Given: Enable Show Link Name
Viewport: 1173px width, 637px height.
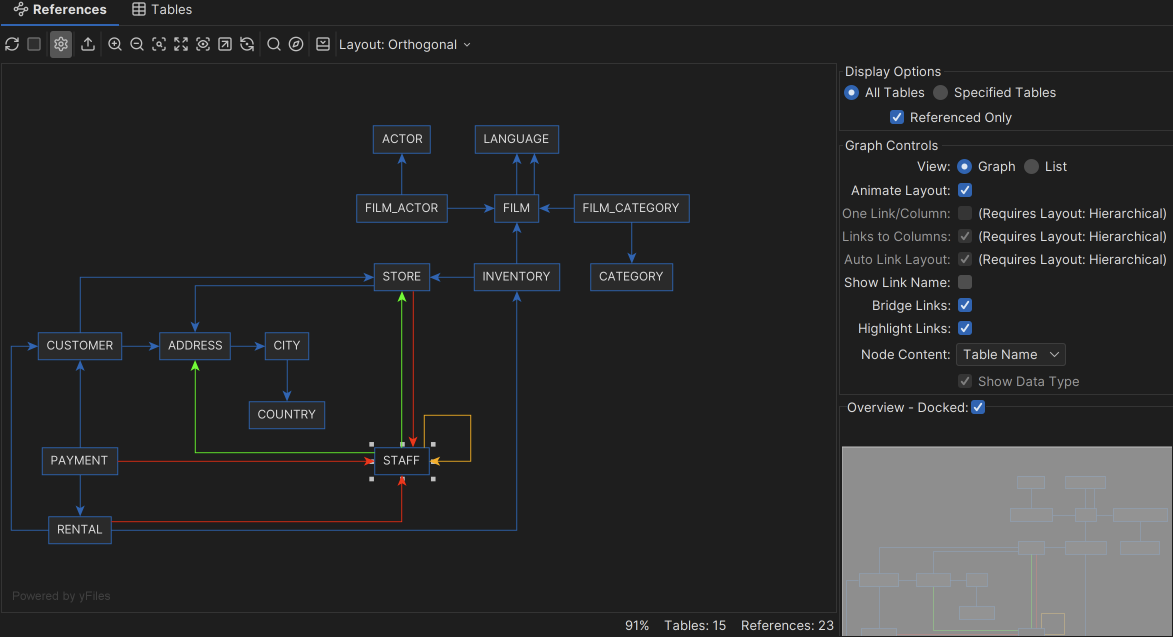Looking at the screenshot, I should (x=964, y=282).
